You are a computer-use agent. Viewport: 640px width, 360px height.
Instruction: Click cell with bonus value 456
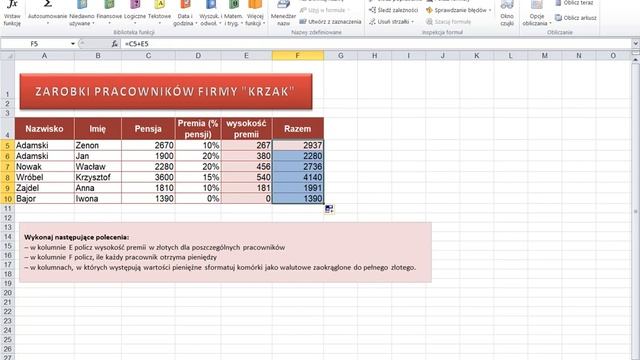click(x=246, y=167)
